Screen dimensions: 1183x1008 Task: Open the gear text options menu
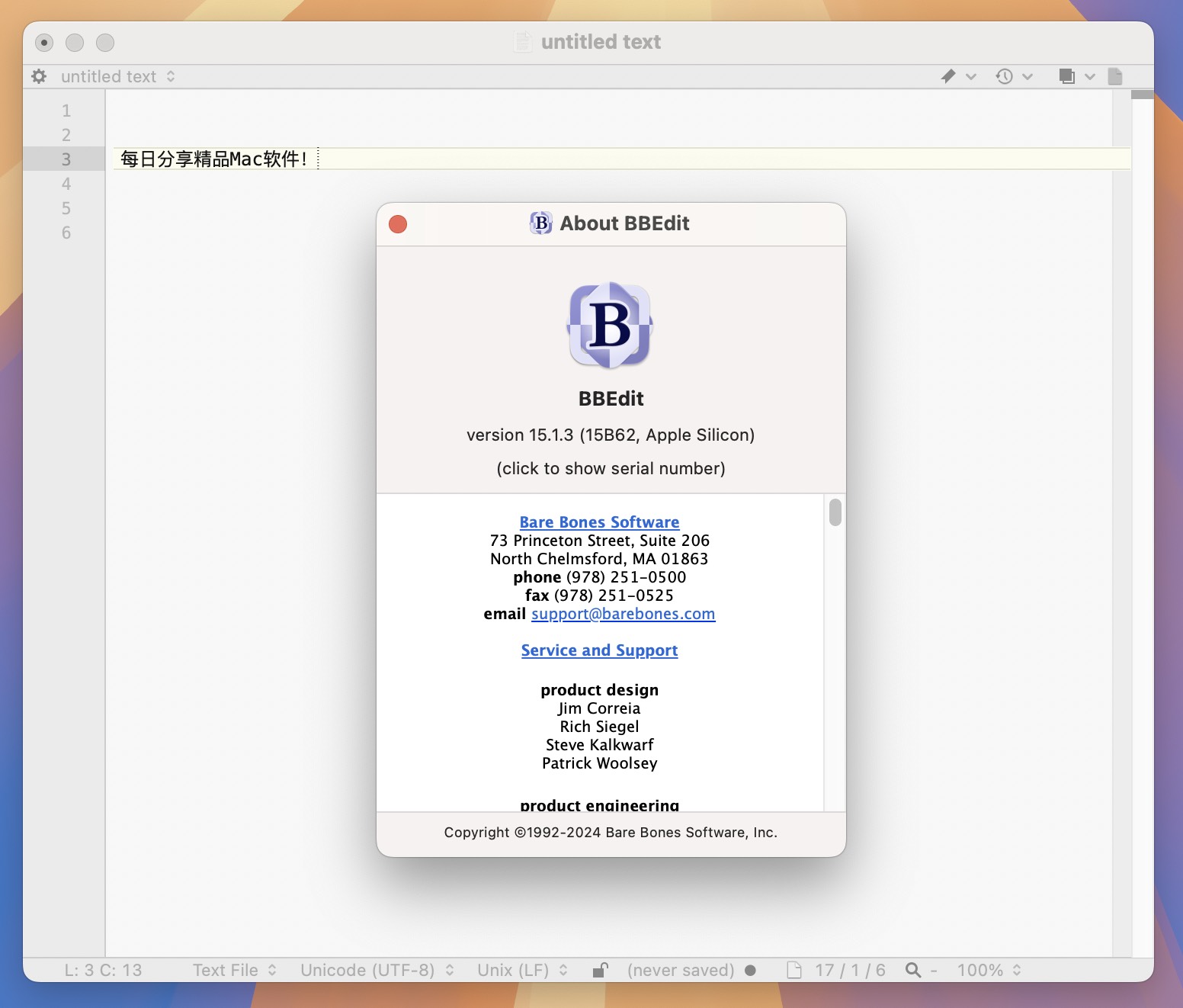click(39, 76)
